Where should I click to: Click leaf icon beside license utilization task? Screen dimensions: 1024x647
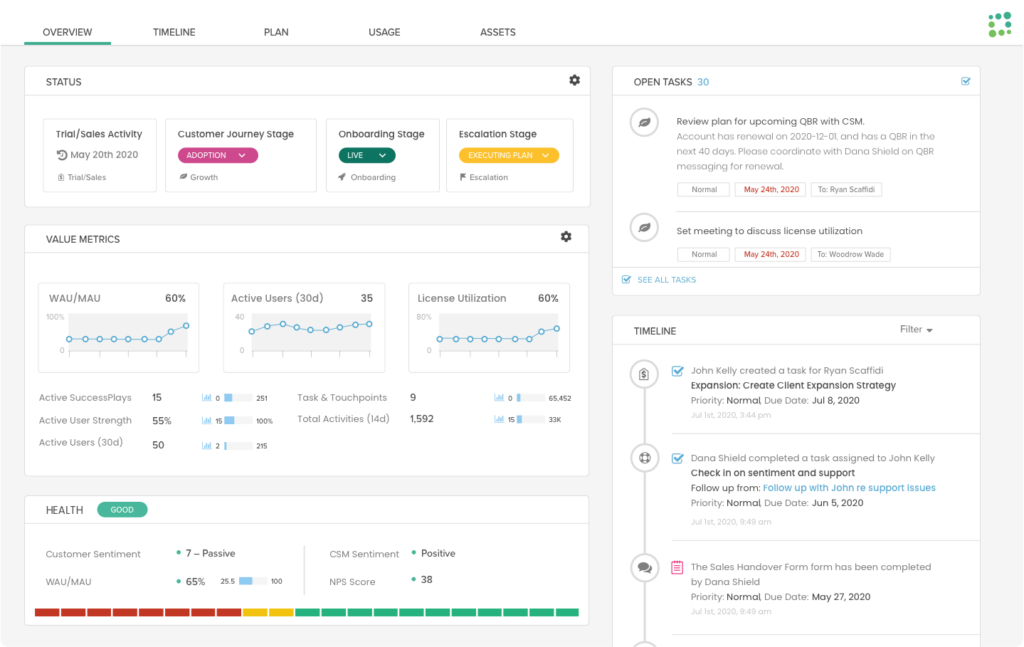point(644,227)
